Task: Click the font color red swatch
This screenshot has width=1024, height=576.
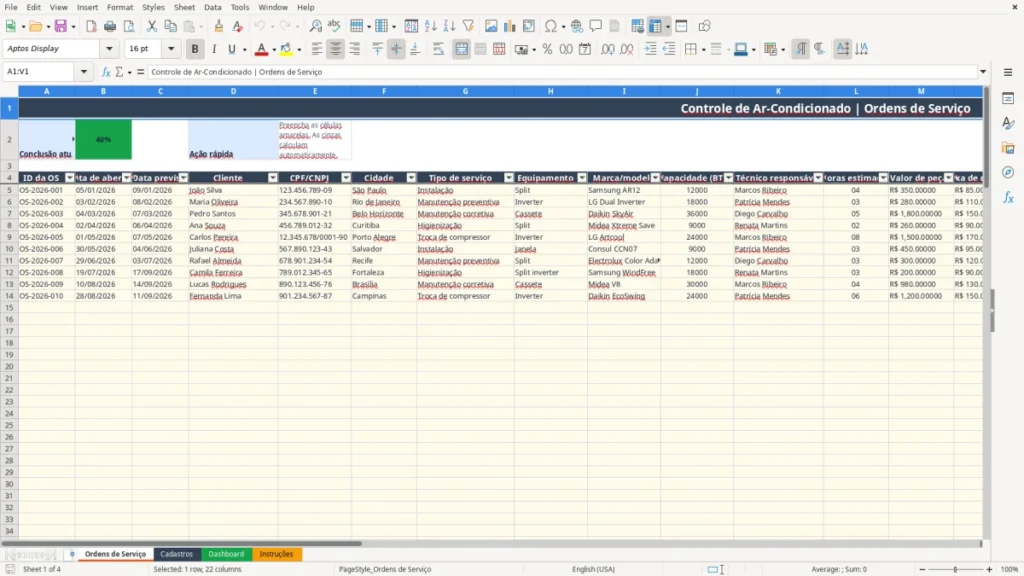Action: click(261, 49)
